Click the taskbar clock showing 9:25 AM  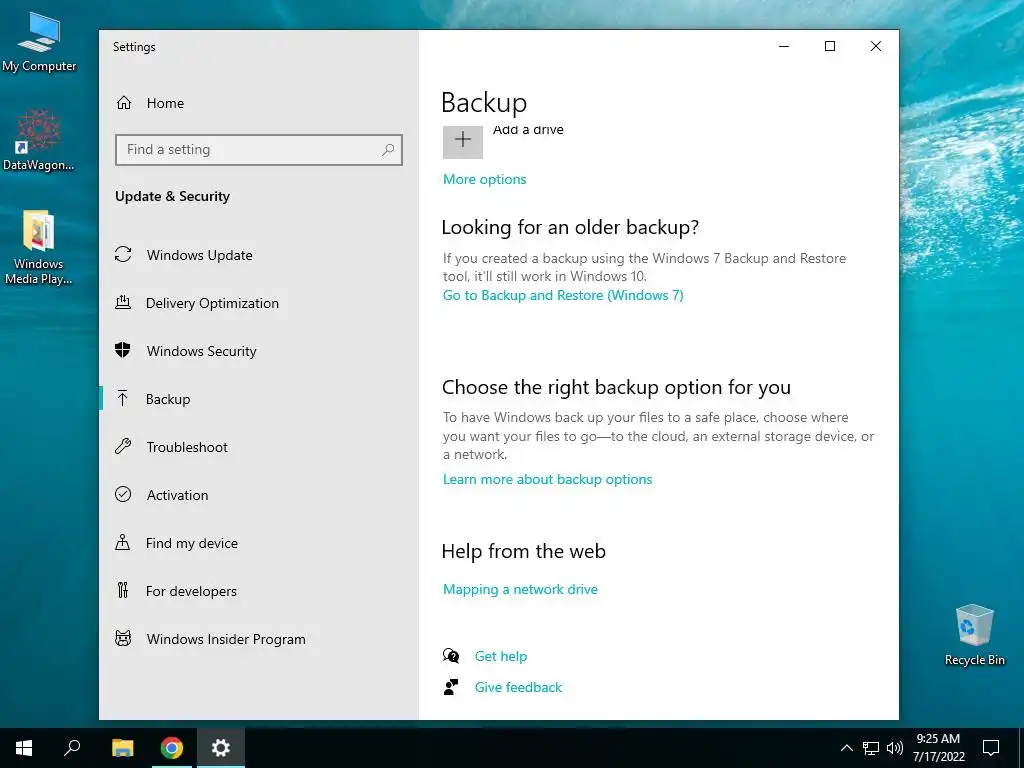point(938,748)
